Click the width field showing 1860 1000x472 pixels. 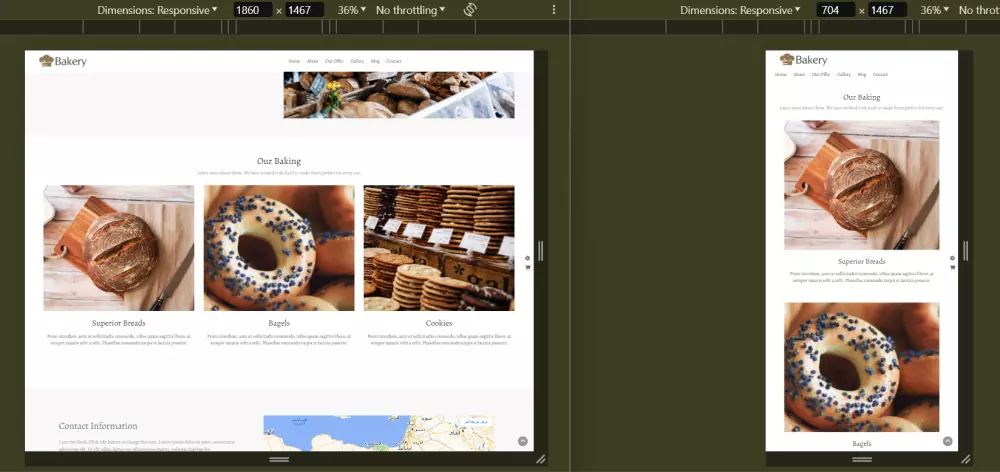click(253, 10)
